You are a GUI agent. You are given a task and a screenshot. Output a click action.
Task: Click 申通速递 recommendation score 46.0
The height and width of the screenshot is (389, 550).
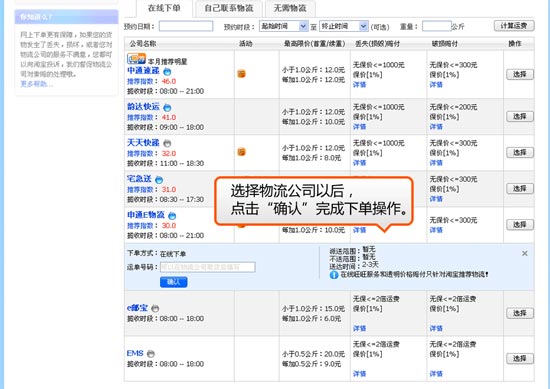coord(169,81)
